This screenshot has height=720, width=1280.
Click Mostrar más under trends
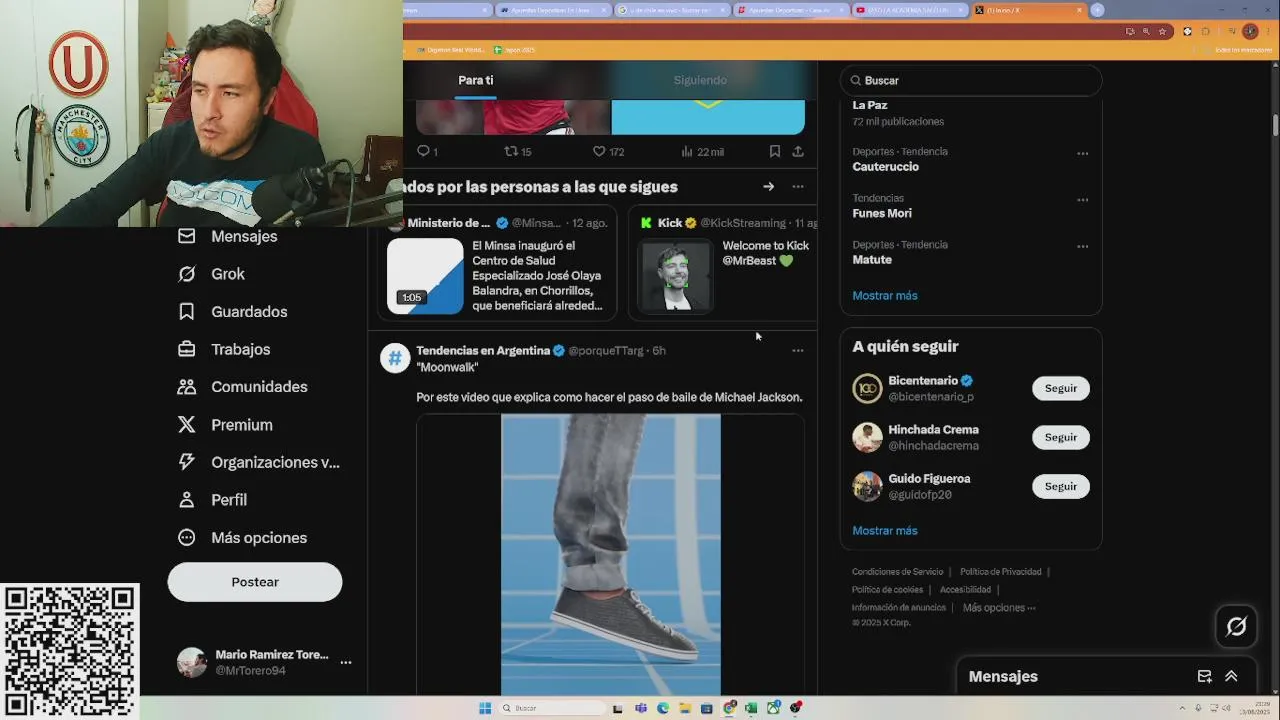click(885, 296)
